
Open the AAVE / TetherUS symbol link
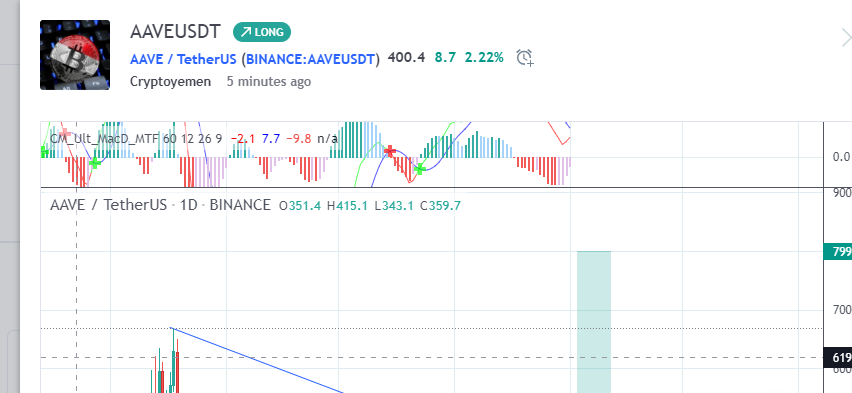[183, 59]
